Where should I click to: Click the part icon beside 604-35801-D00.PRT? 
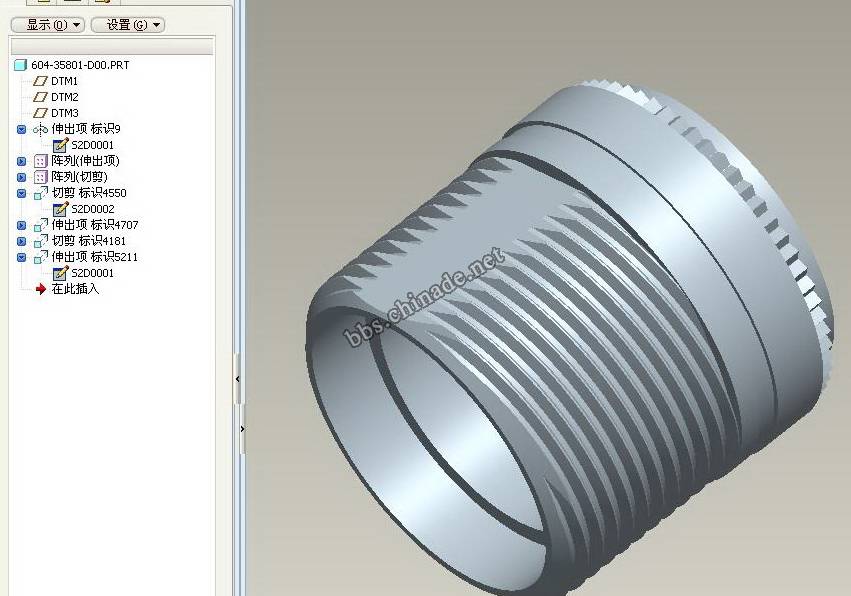tap(20, 65)
